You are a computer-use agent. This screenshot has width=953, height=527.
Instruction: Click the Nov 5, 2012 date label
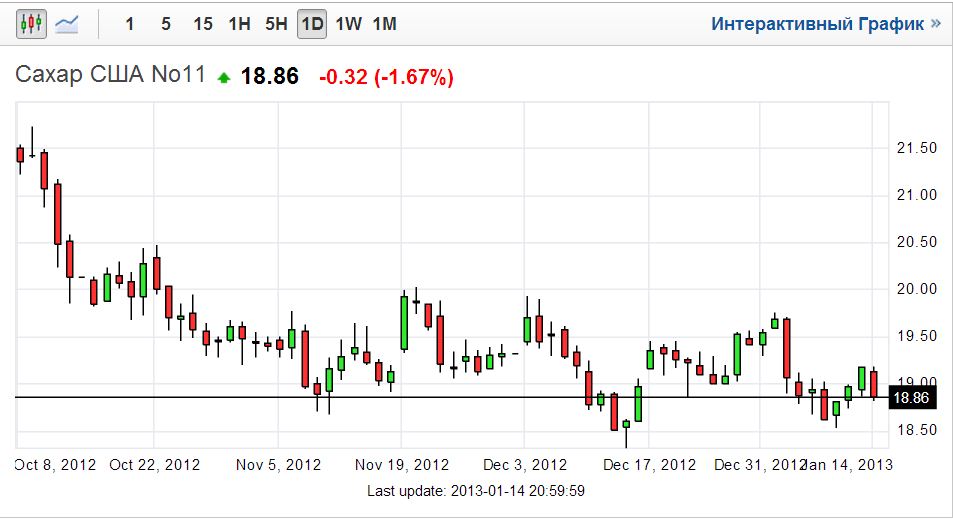pyautogui.click(x=278, y=465)
